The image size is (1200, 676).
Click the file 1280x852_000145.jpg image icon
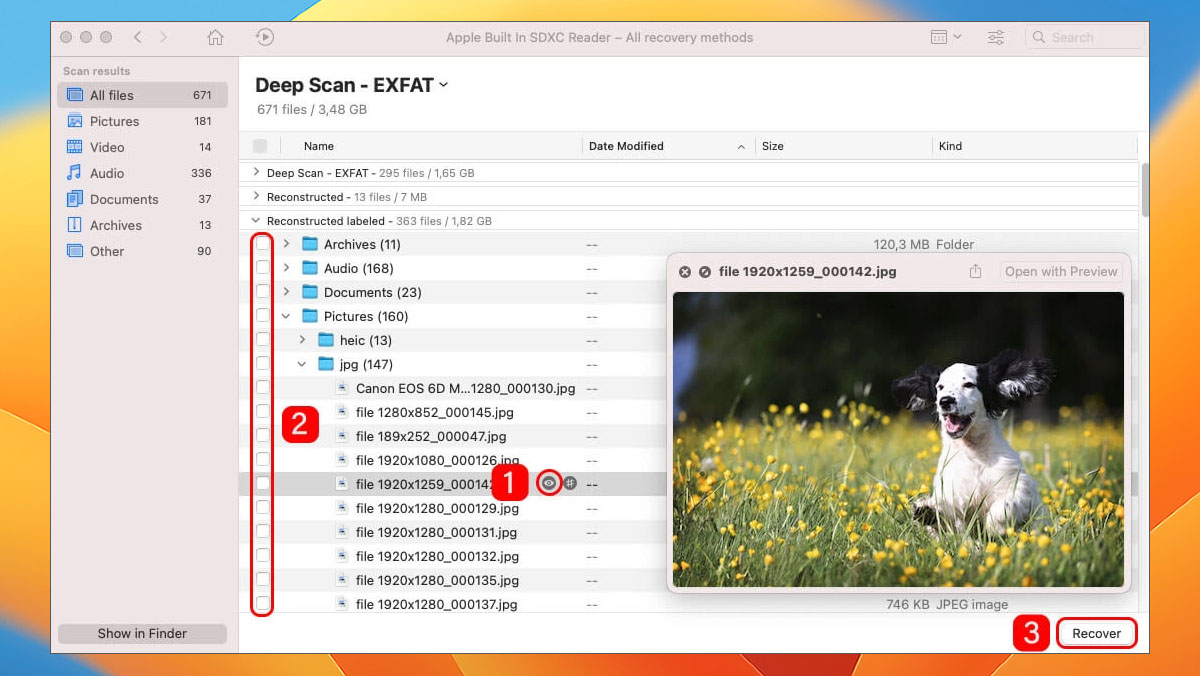click(342, 412)
